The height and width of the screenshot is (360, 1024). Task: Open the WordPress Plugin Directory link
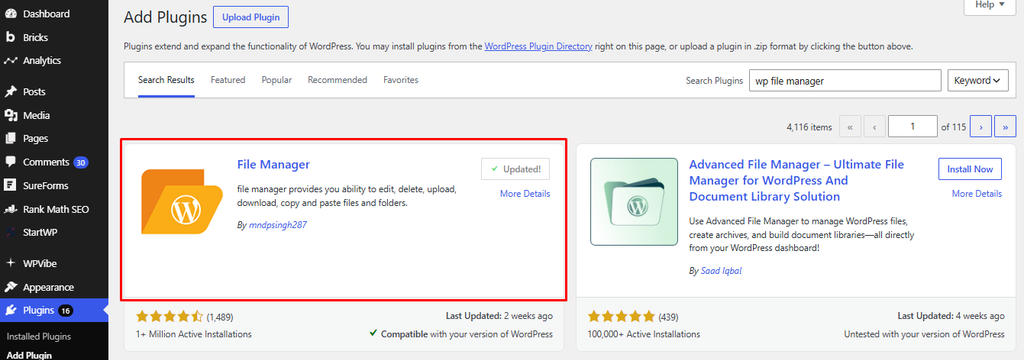point(538,47)
